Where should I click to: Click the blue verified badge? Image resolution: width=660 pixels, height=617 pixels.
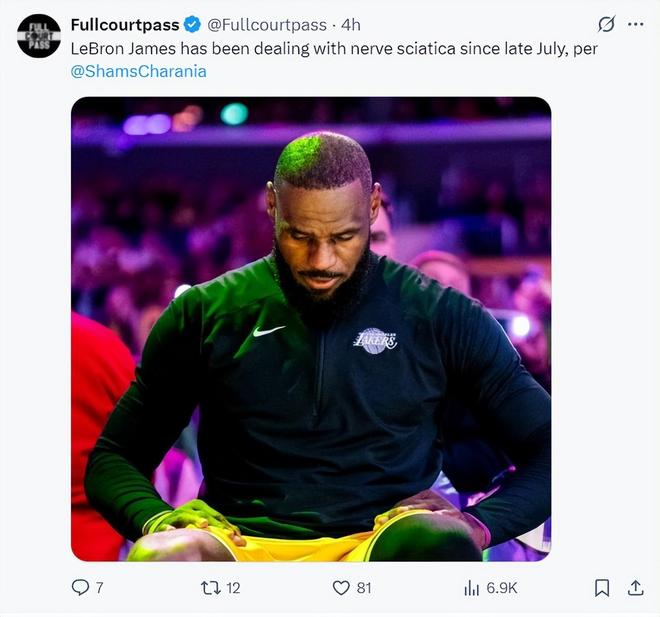tap(194, 24)
